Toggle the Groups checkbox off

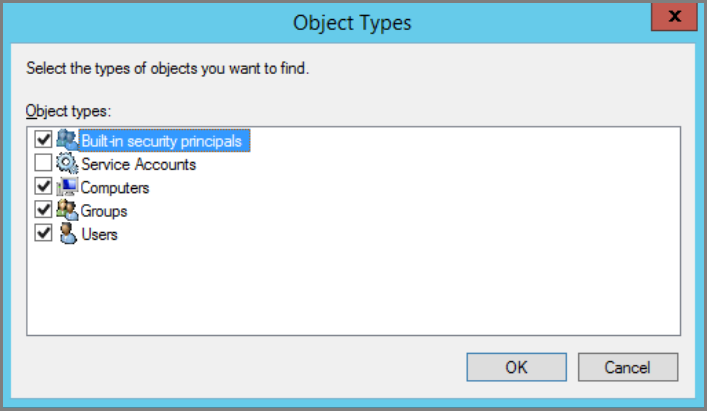(43, 210)
